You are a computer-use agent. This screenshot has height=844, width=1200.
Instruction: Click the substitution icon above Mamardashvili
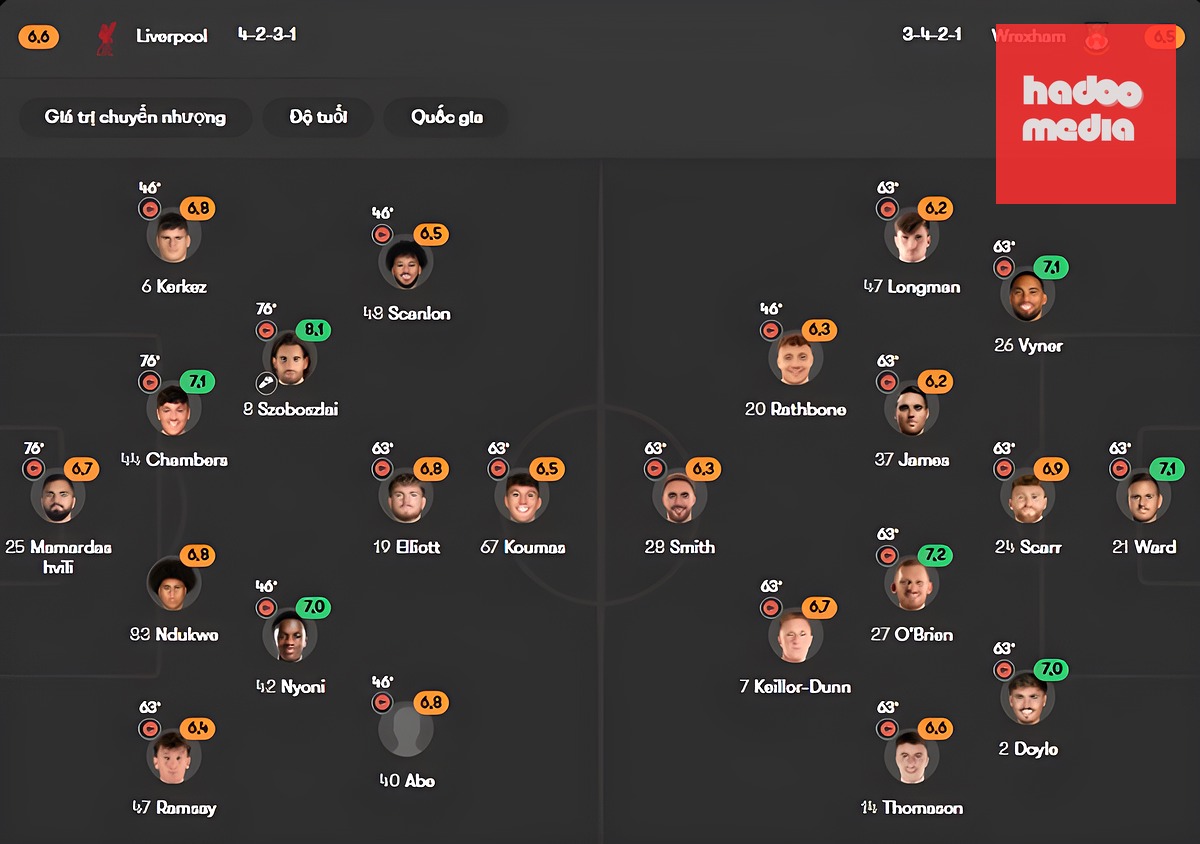(x=34, y=468)
